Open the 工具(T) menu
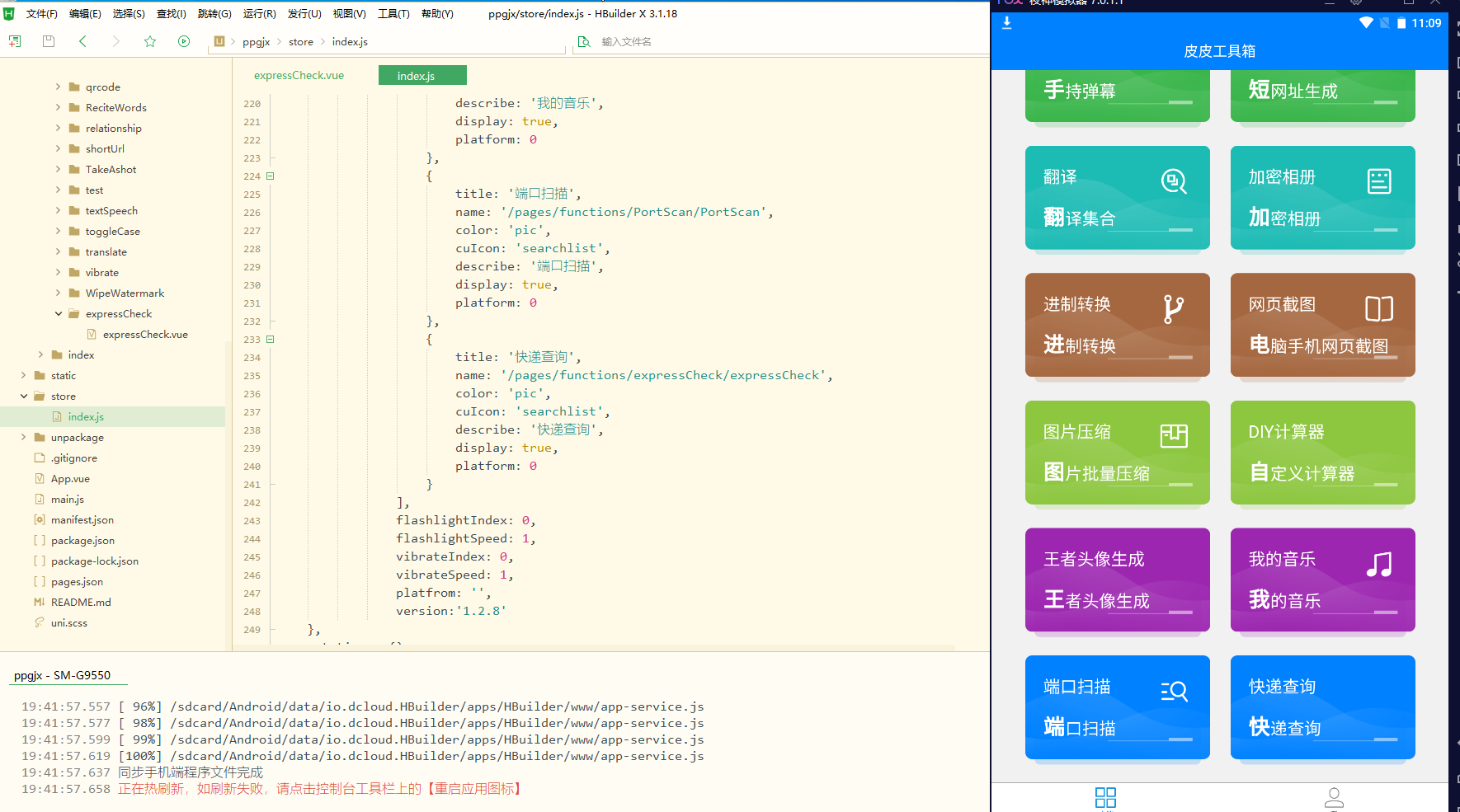This screenshot has height=812, width=1460. [x=393, y=13]
